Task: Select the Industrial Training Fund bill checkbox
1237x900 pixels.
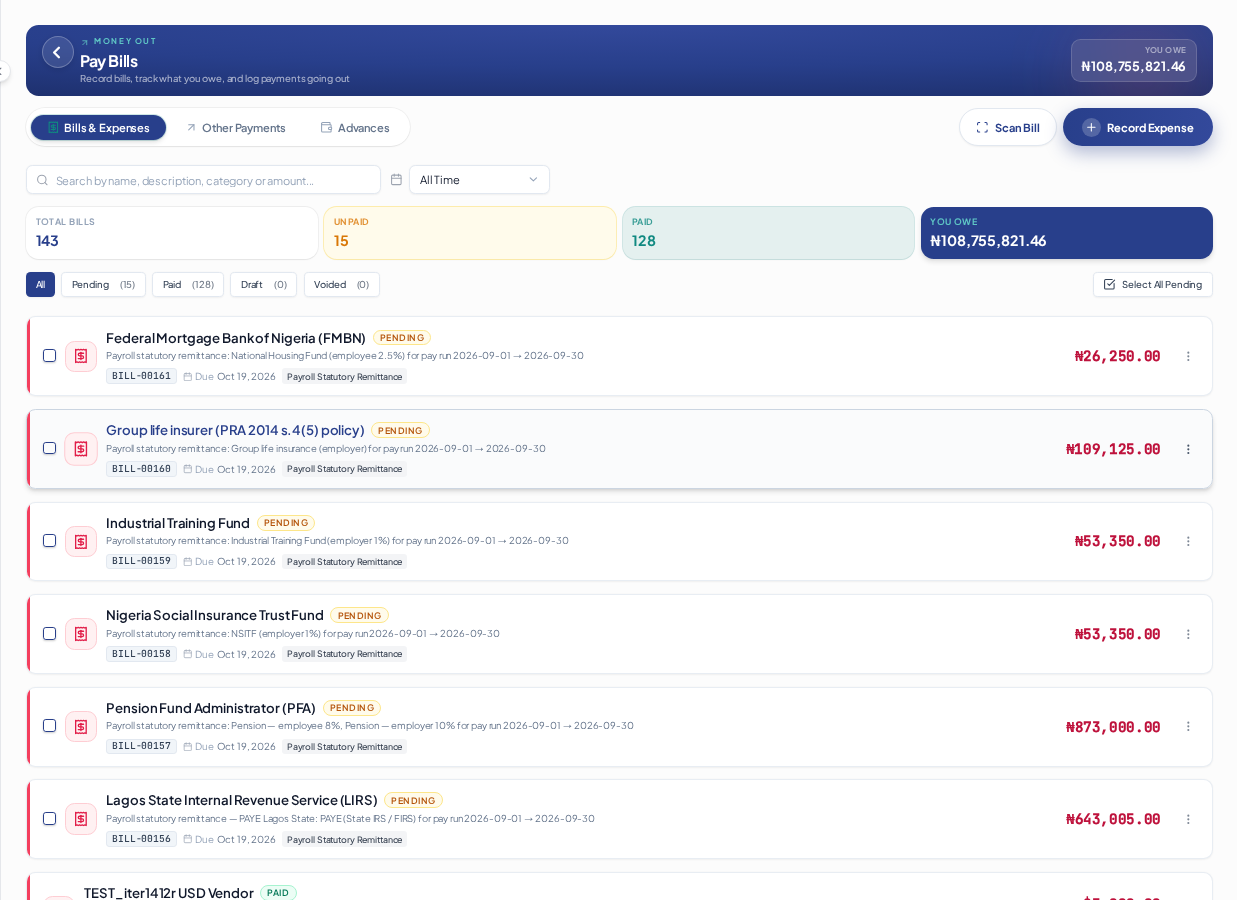Action: point(49,541)
